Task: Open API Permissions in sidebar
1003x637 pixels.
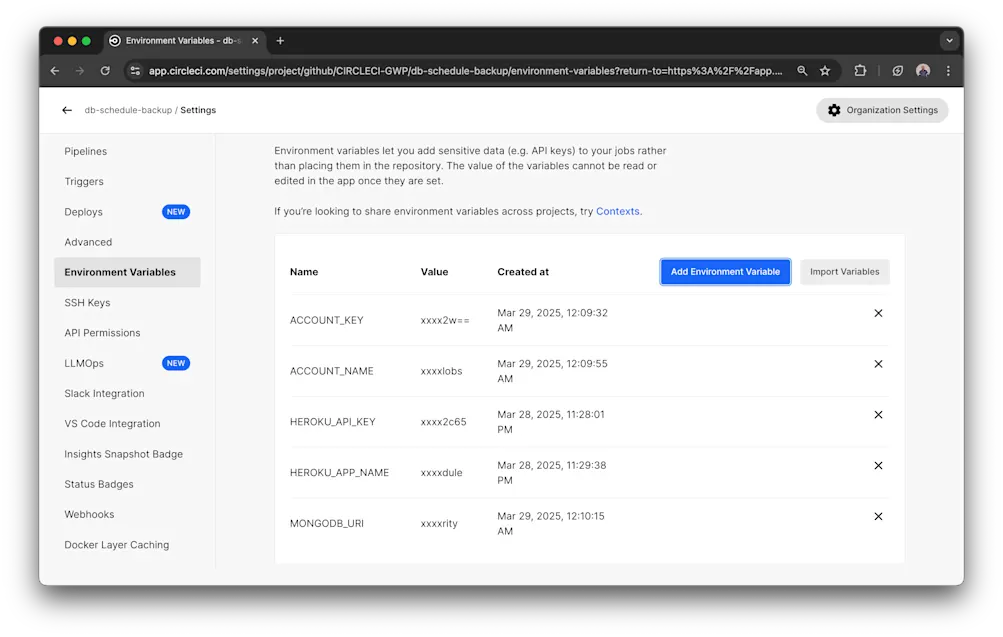Action: pyautogui.click(x=102, y=333)
